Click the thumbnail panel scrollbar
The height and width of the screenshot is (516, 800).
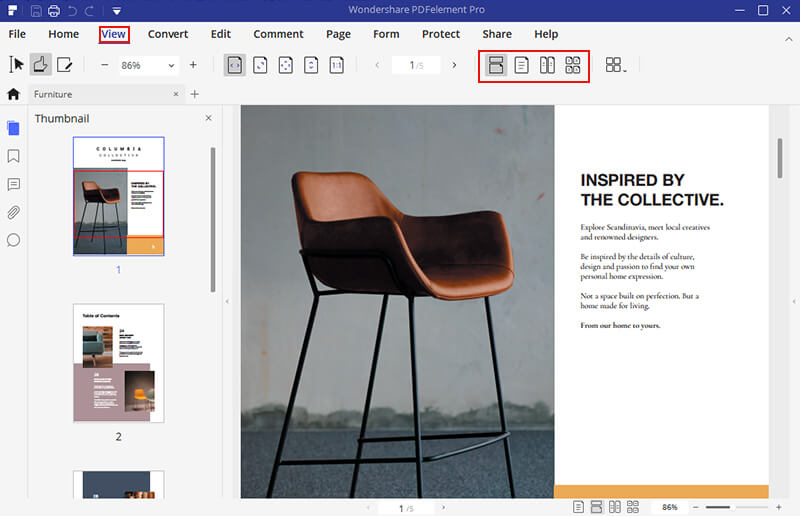click(x=213, y=219)
